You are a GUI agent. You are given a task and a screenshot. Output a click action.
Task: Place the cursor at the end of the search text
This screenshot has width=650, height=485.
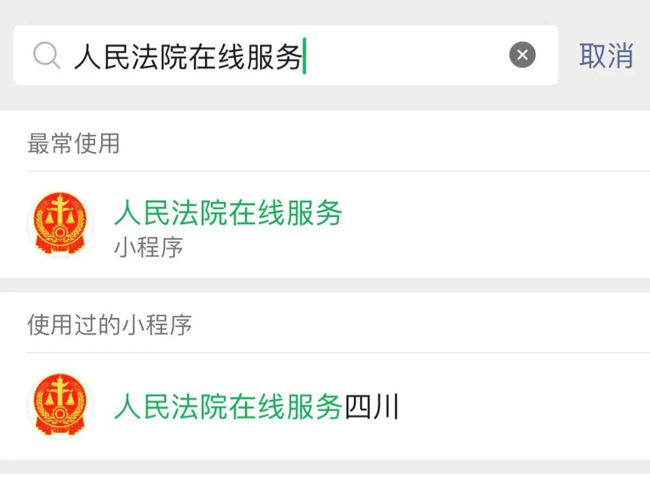[x=305, y=56]
